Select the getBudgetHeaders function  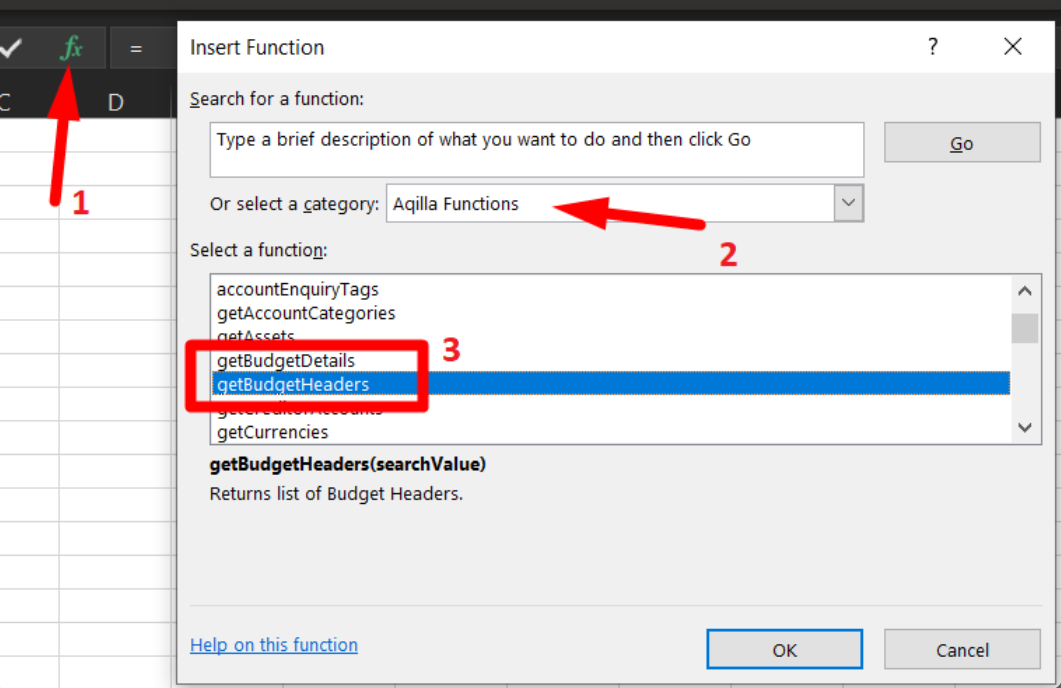pos(293,384)
